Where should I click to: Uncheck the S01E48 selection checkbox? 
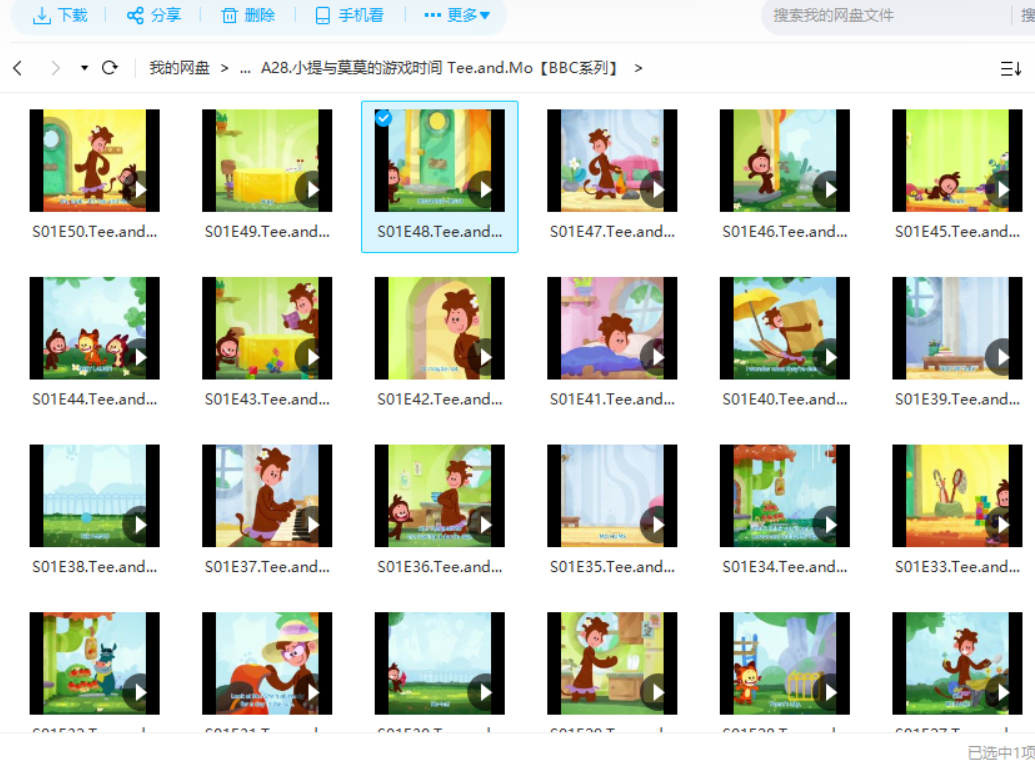[x=384, y=118]
